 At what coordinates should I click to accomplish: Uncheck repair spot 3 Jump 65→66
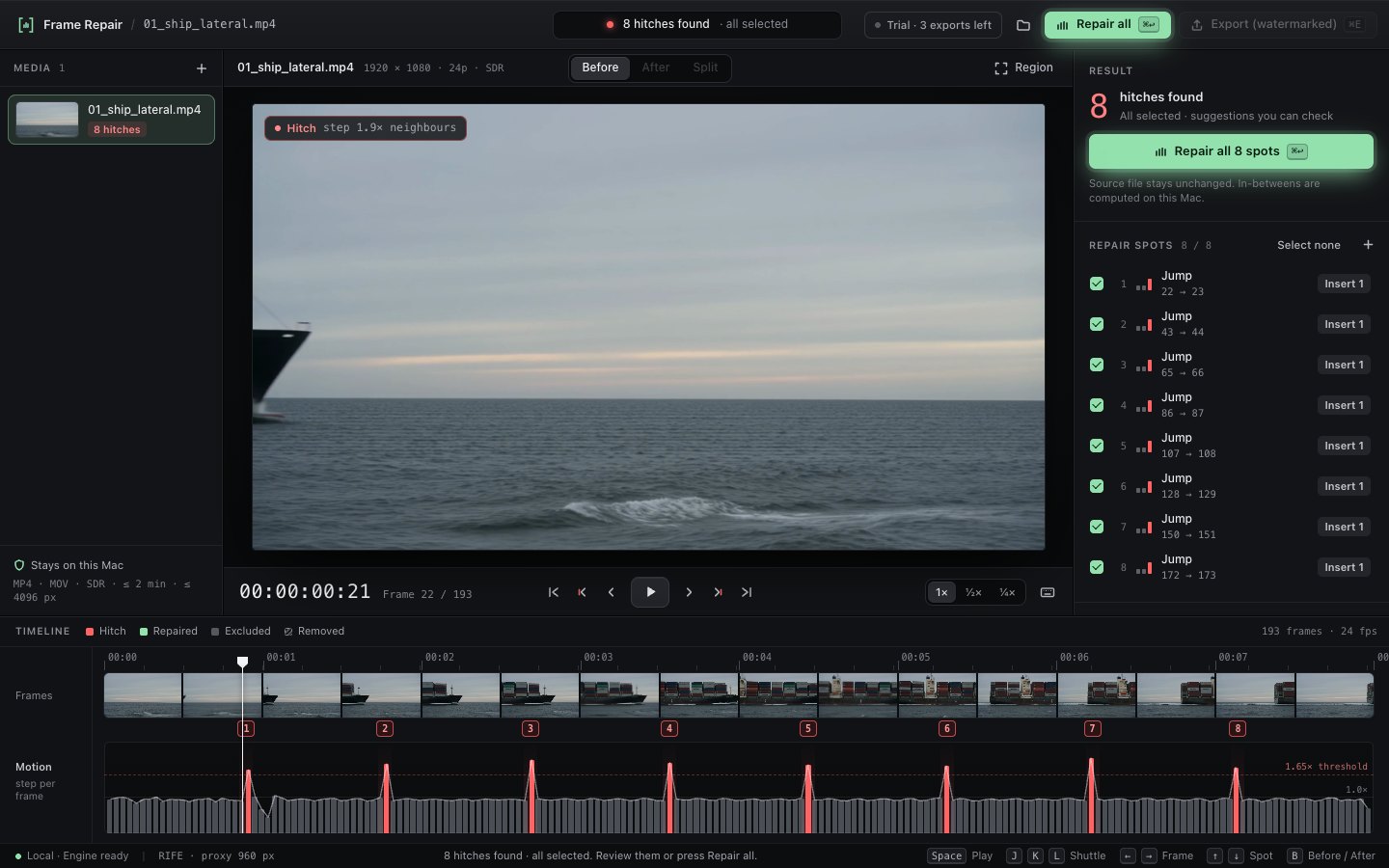(1097, 365)
